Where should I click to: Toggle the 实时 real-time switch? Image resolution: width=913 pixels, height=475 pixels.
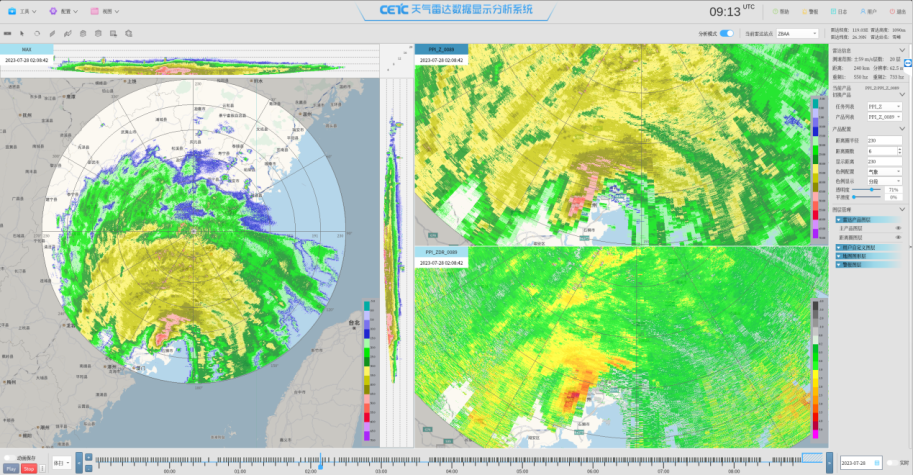point(891,463)
